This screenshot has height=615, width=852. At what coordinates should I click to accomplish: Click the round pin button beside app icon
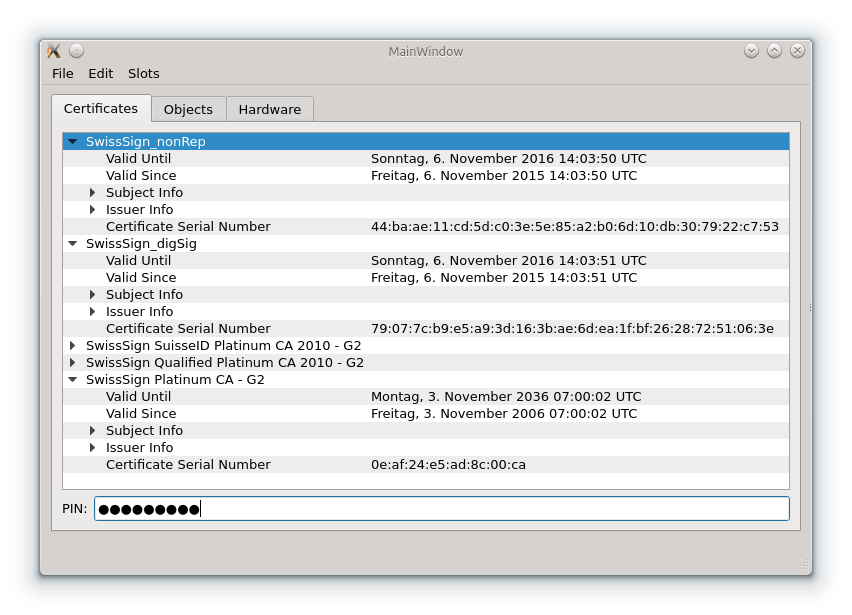pyautogui.click(x=77, y=51)
